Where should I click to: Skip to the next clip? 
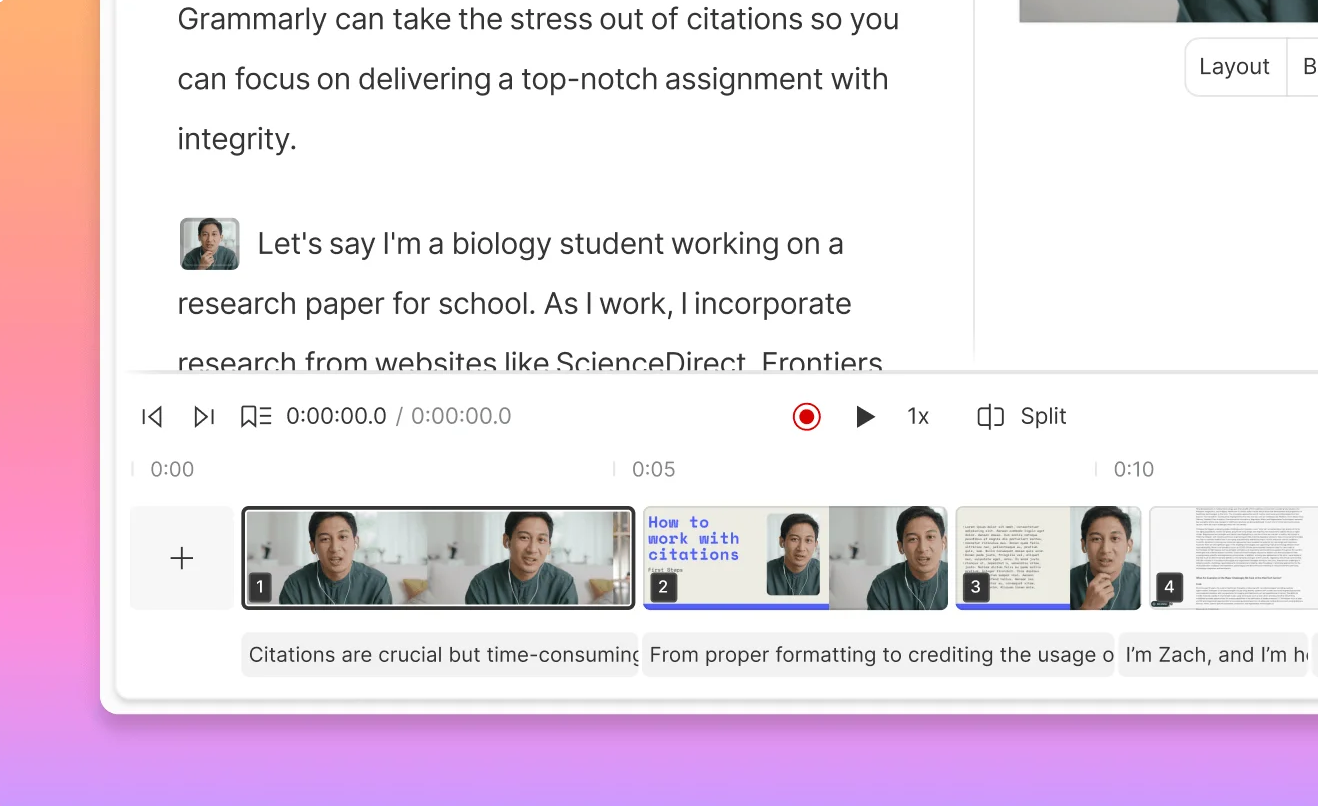point(204,417)
